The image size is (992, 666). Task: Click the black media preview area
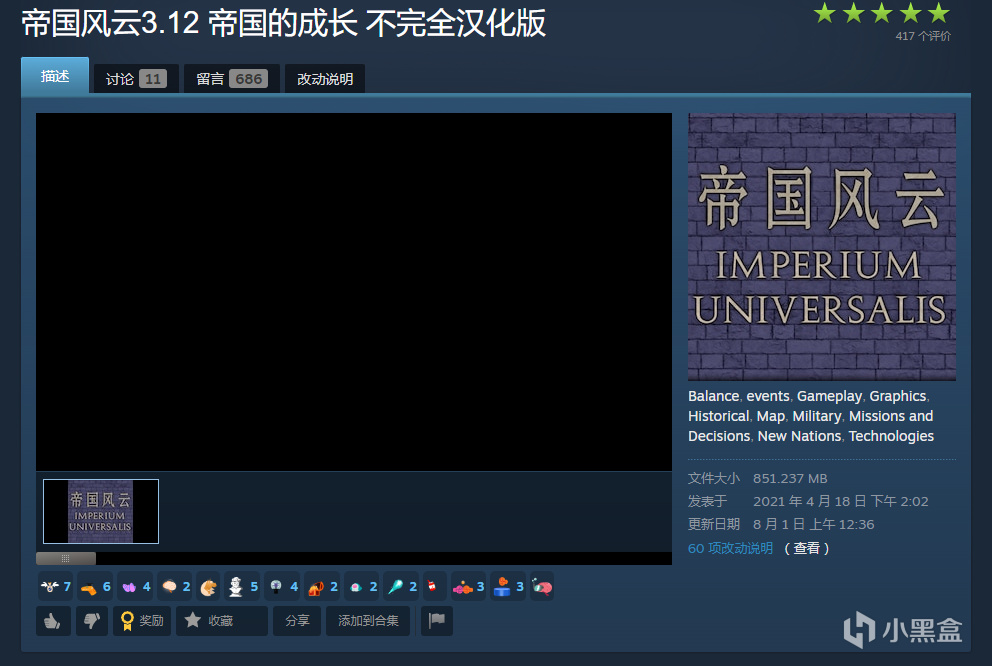(x=354, y=292)
